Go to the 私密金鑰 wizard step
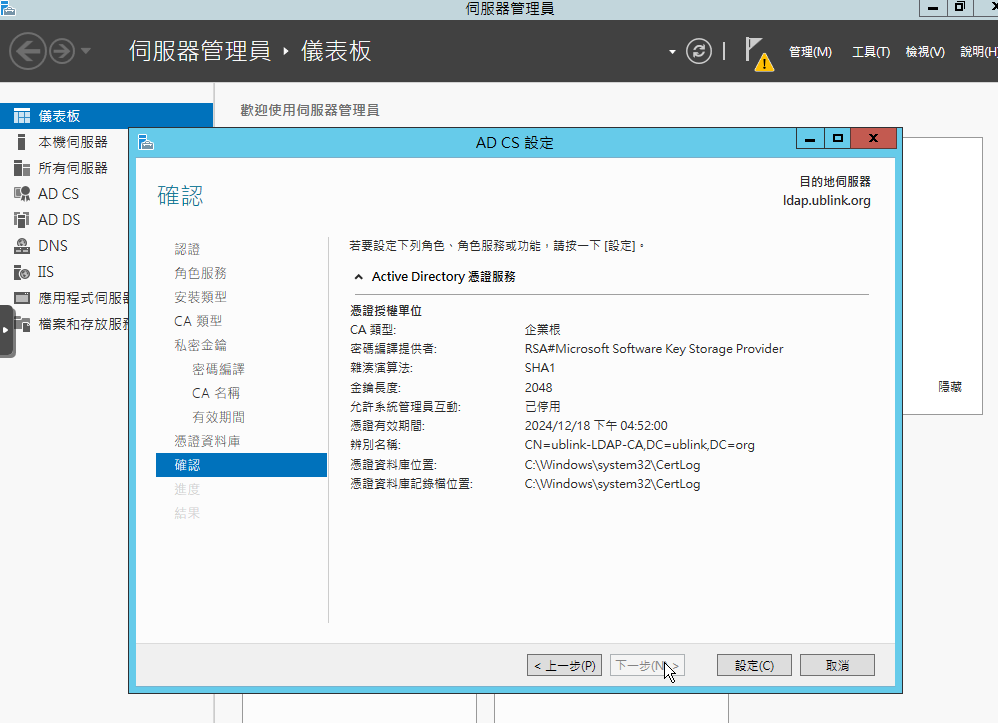The width and height of the screenshot is (998, 723). tap(200, 345)
